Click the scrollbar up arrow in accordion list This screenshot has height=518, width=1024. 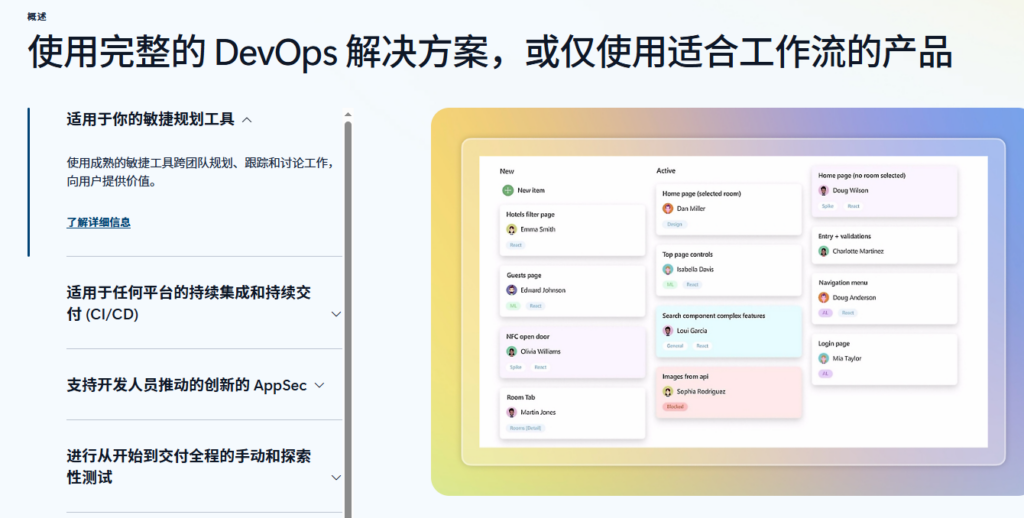point(347,114)
